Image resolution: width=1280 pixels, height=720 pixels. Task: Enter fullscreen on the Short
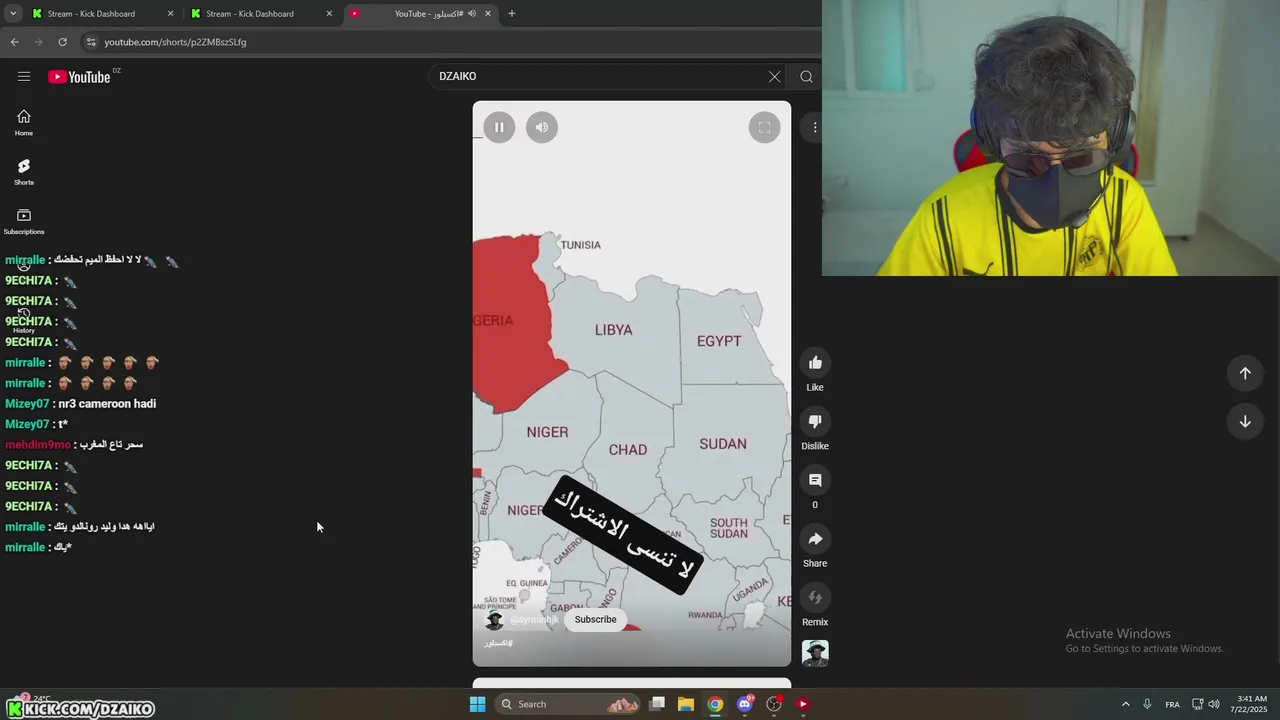tap(764, 127)
